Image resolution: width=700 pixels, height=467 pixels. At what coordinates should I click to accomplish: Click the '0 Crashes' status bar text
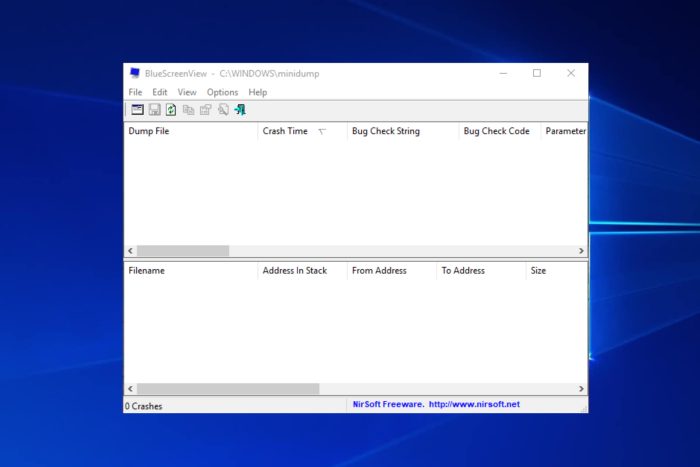click(143, 406)
